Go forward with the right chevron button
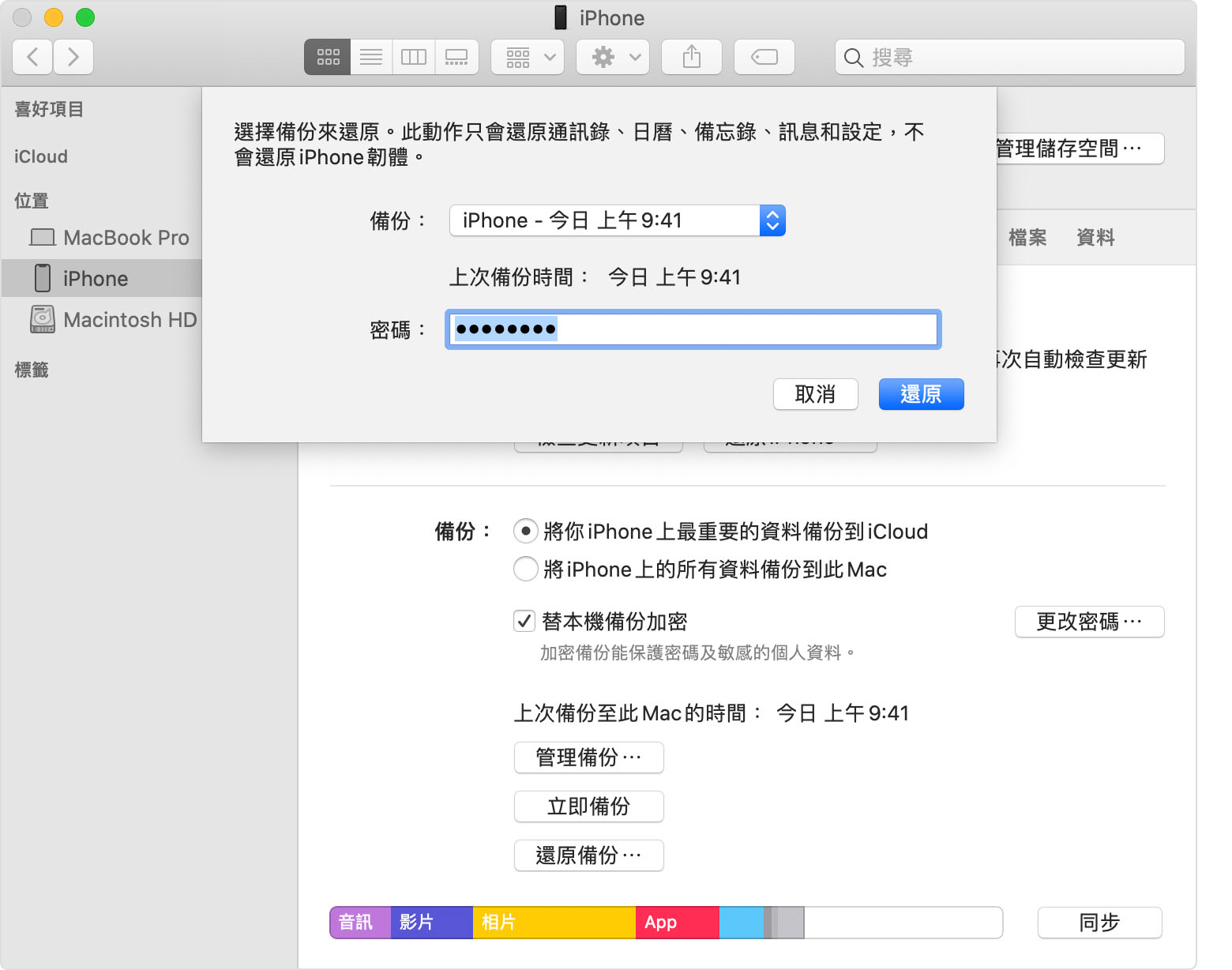The height and width of the screenshot is (970, 1232). [73, 57]
